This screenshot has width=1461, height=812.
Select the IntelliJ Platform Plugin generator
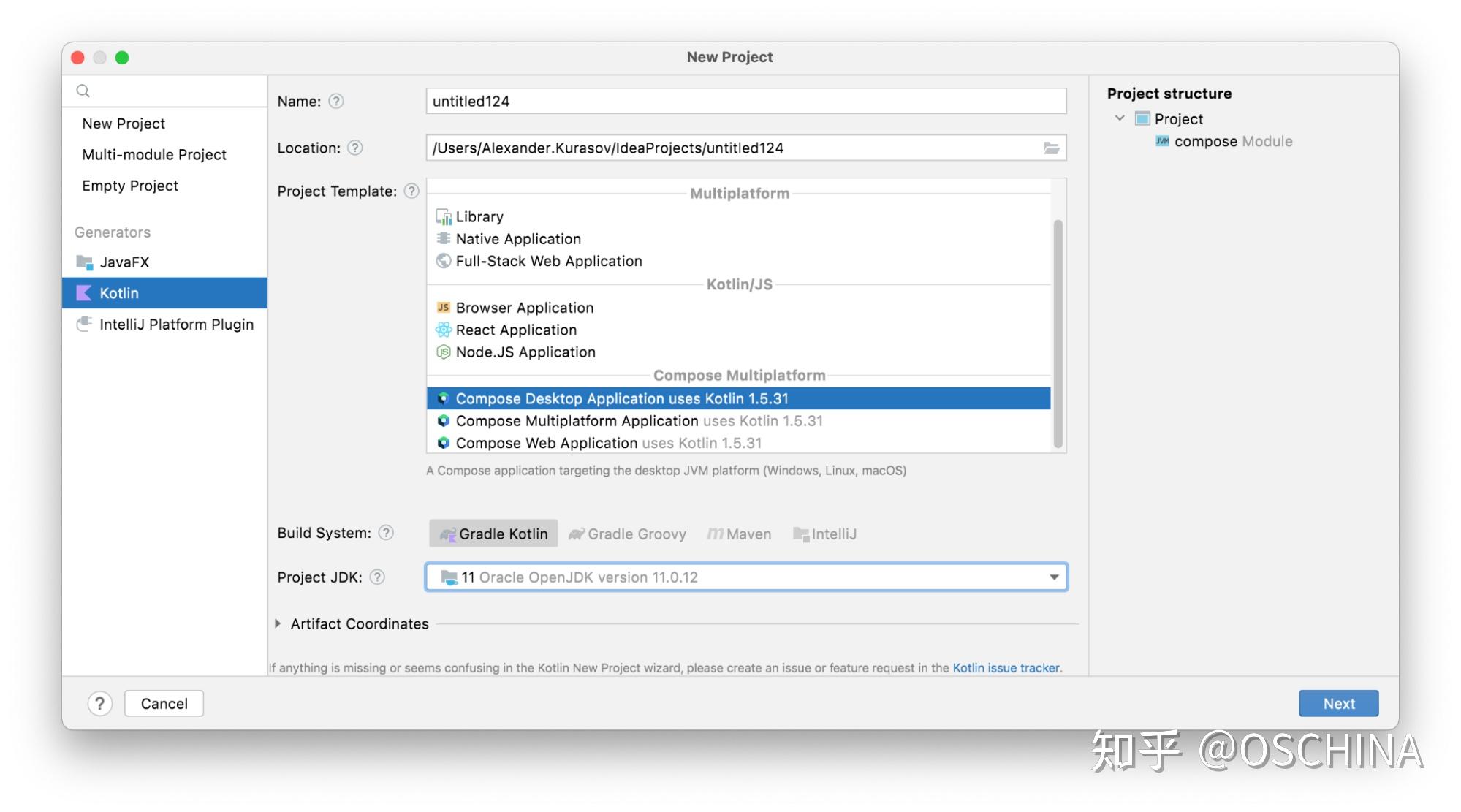tap(177, 324)
